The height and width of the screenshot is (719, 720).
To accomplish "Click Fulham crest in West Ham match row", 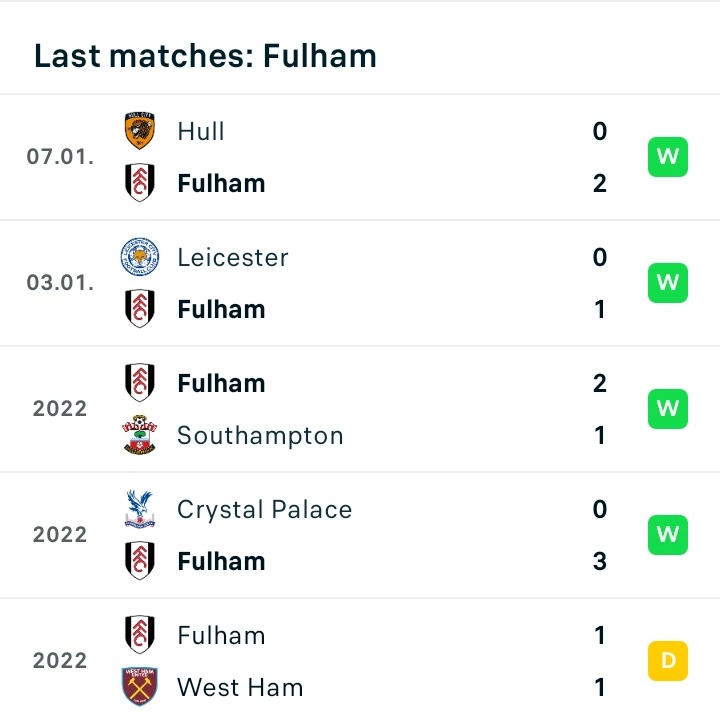I will (140, 635).
